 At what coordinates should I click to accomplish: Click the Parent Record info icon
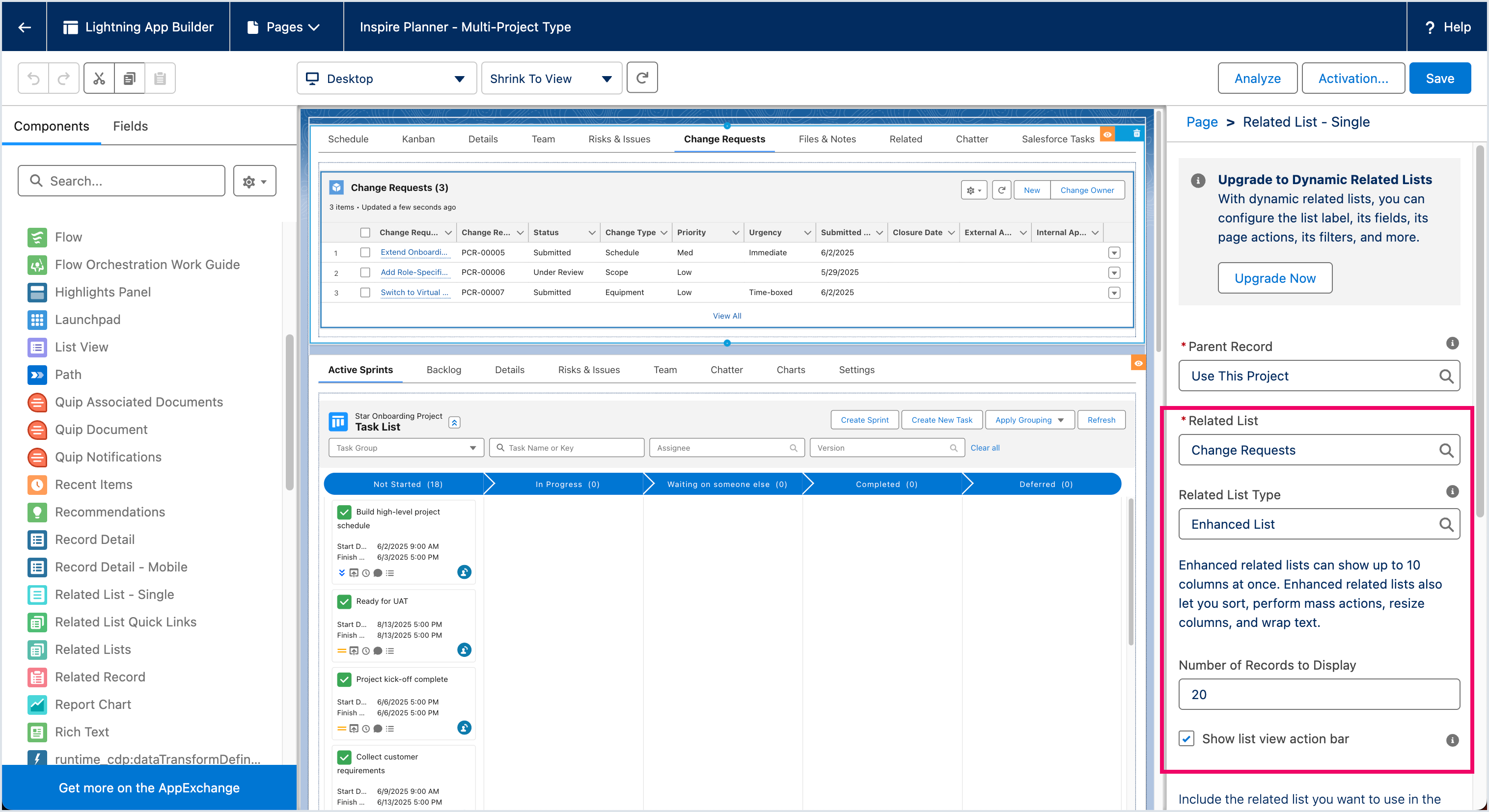1452,343
